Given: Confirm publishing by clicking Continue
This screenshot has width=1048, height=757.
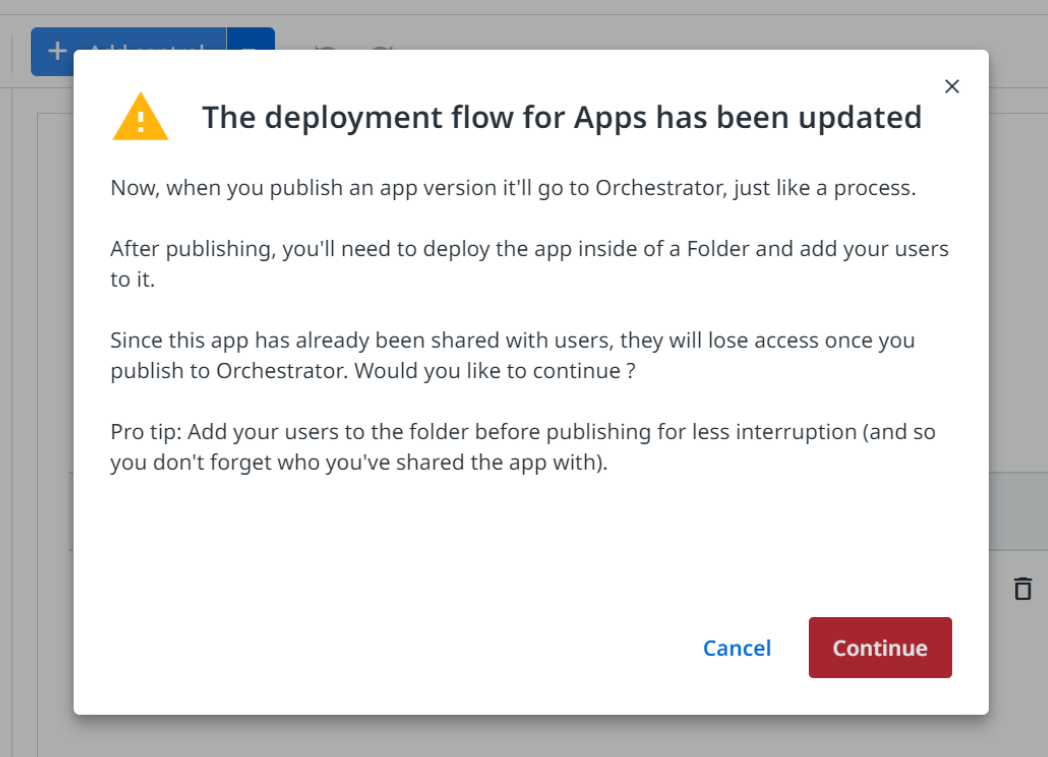Looking at the screenshot, I should pos(880,648).
